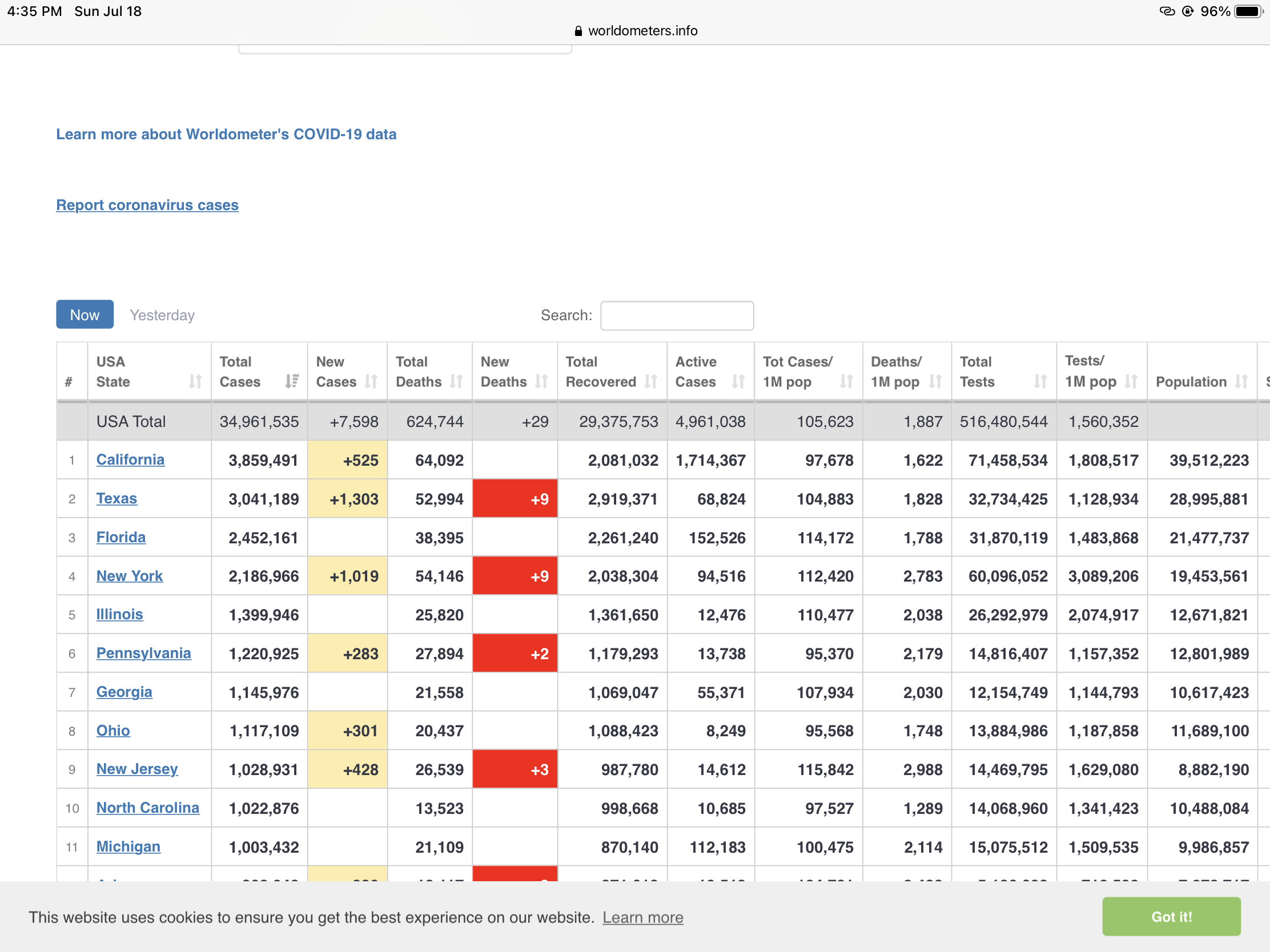
Task: Tap the battery icon in status bar
Action: tap(1249, 11)
